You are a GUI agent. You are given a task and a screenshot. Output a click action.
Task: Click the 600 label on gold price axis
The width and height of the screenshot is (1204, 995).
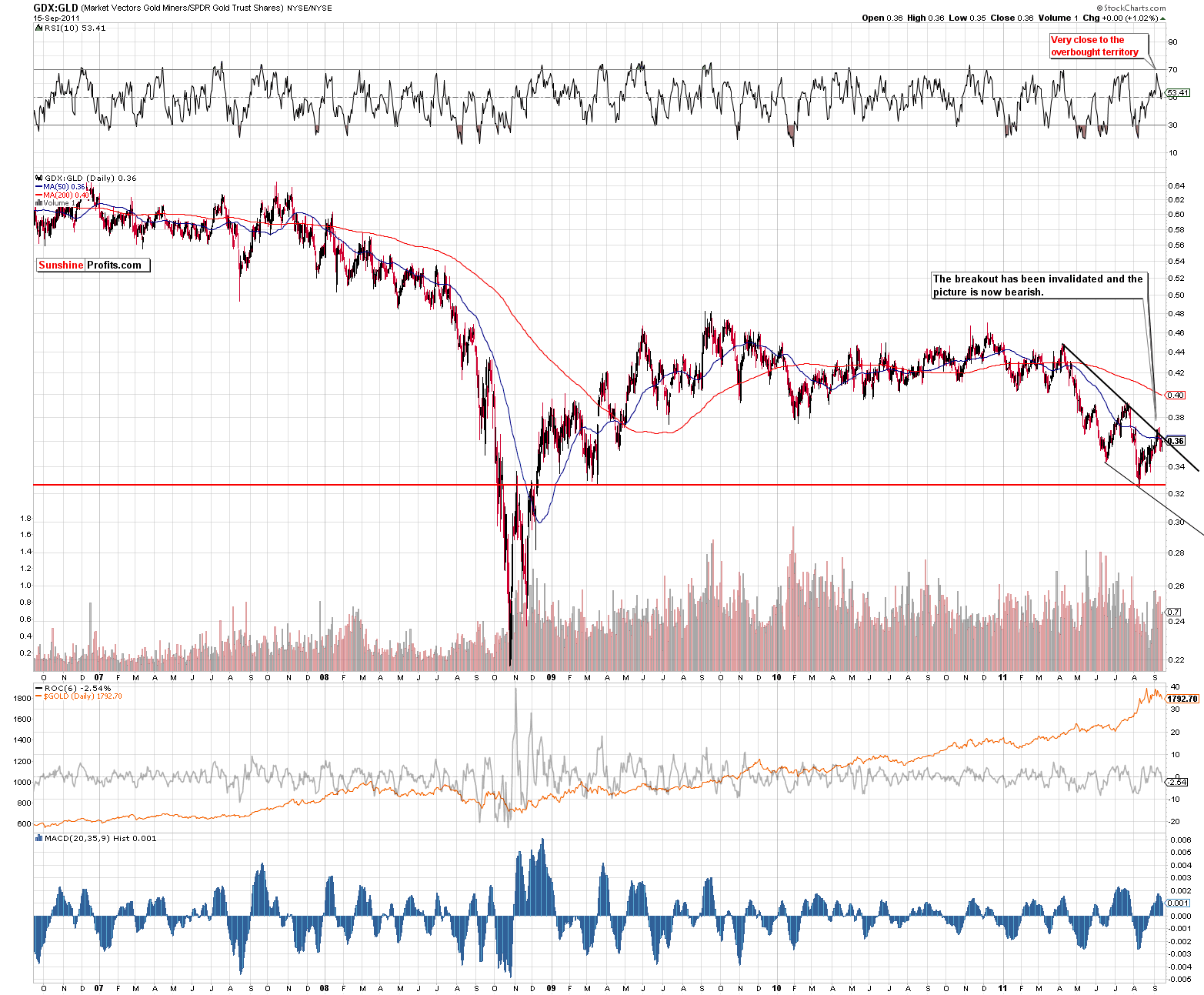point(25,823)
